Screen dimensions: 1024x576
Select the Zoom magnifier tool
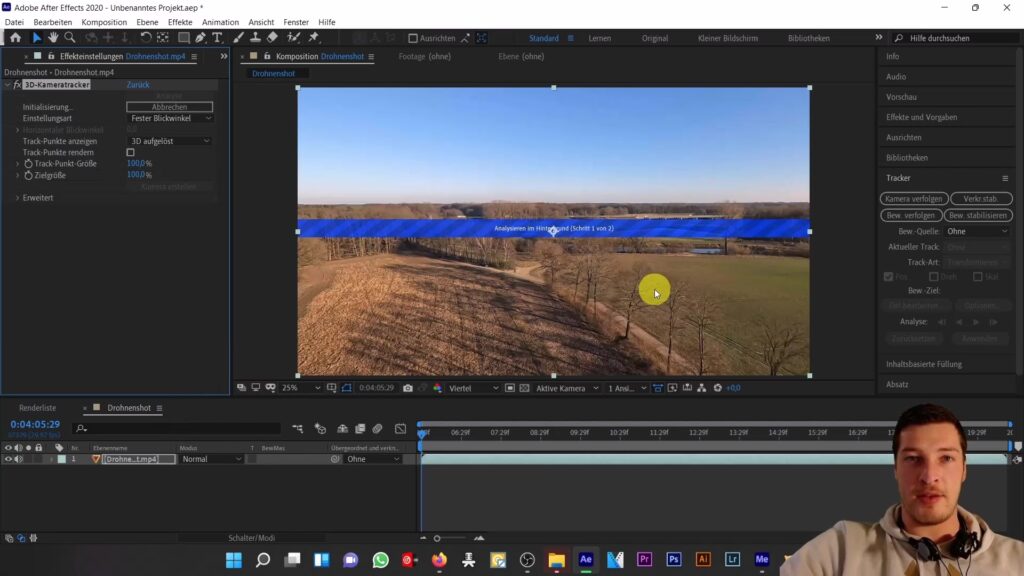click(x=69, y=38)
